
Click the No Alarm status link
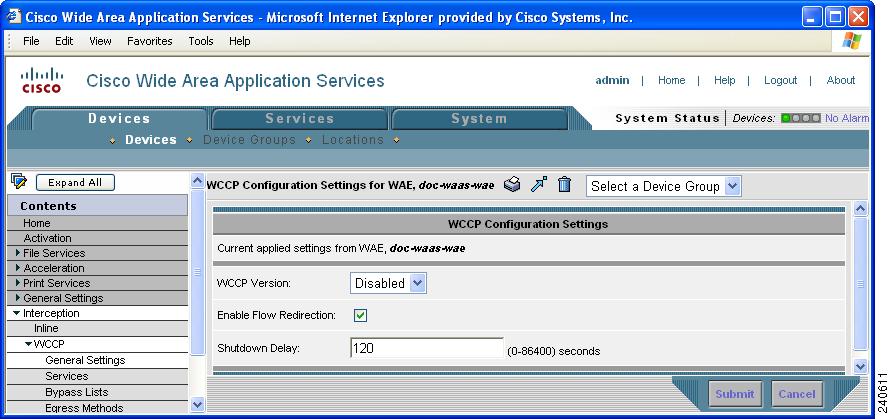[846, 118]
